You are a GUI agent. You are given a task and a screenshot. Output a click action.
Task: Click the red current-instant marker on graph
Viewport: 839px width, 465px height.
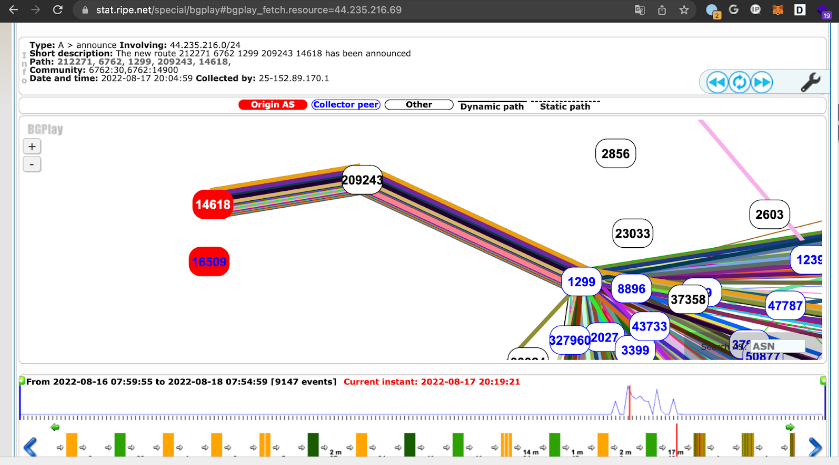[x=629, y=402]
